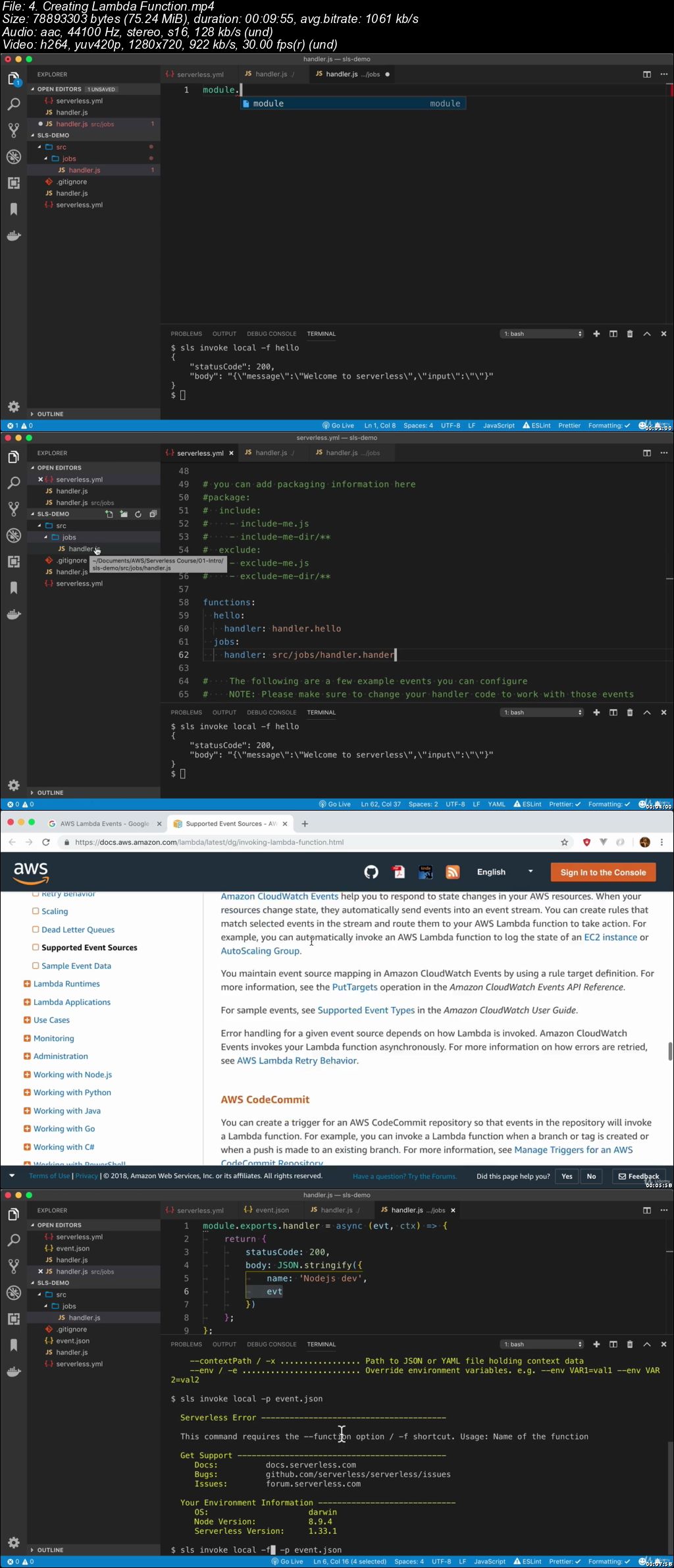Click the browser back arrow
This screenshot has height=1568, width=674.
coord(12,842)
